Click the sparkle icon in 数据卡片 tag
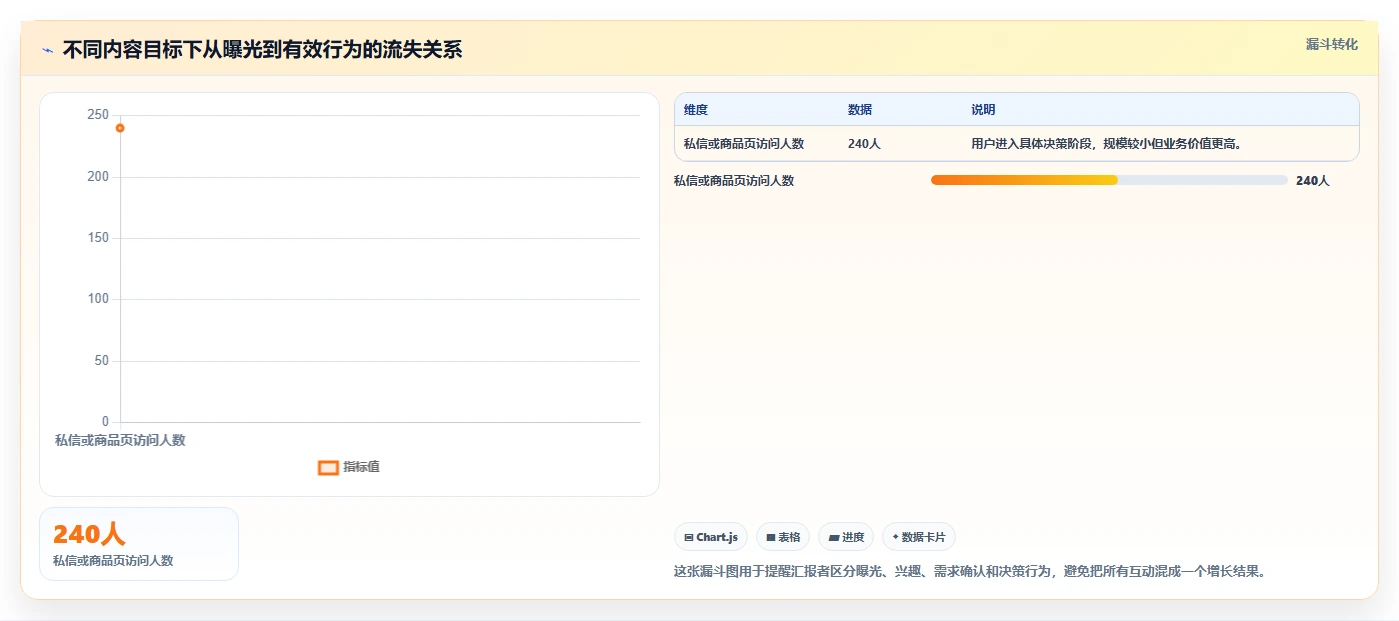 click(x=895, y=538)
